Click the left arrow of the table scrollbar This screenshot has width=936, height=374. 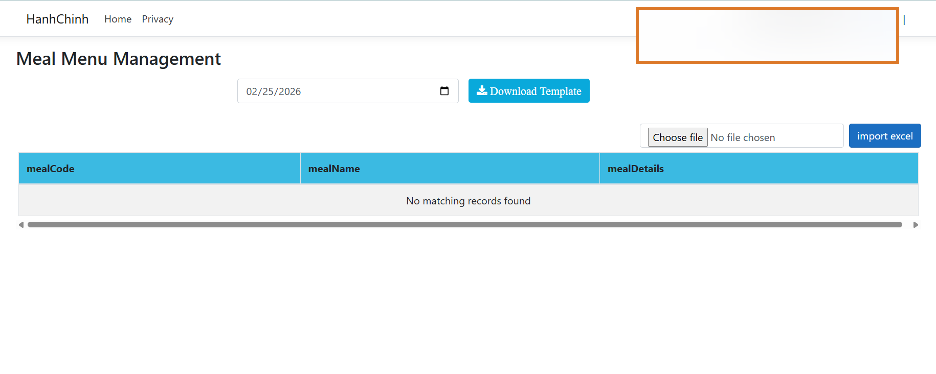point(21,225)
